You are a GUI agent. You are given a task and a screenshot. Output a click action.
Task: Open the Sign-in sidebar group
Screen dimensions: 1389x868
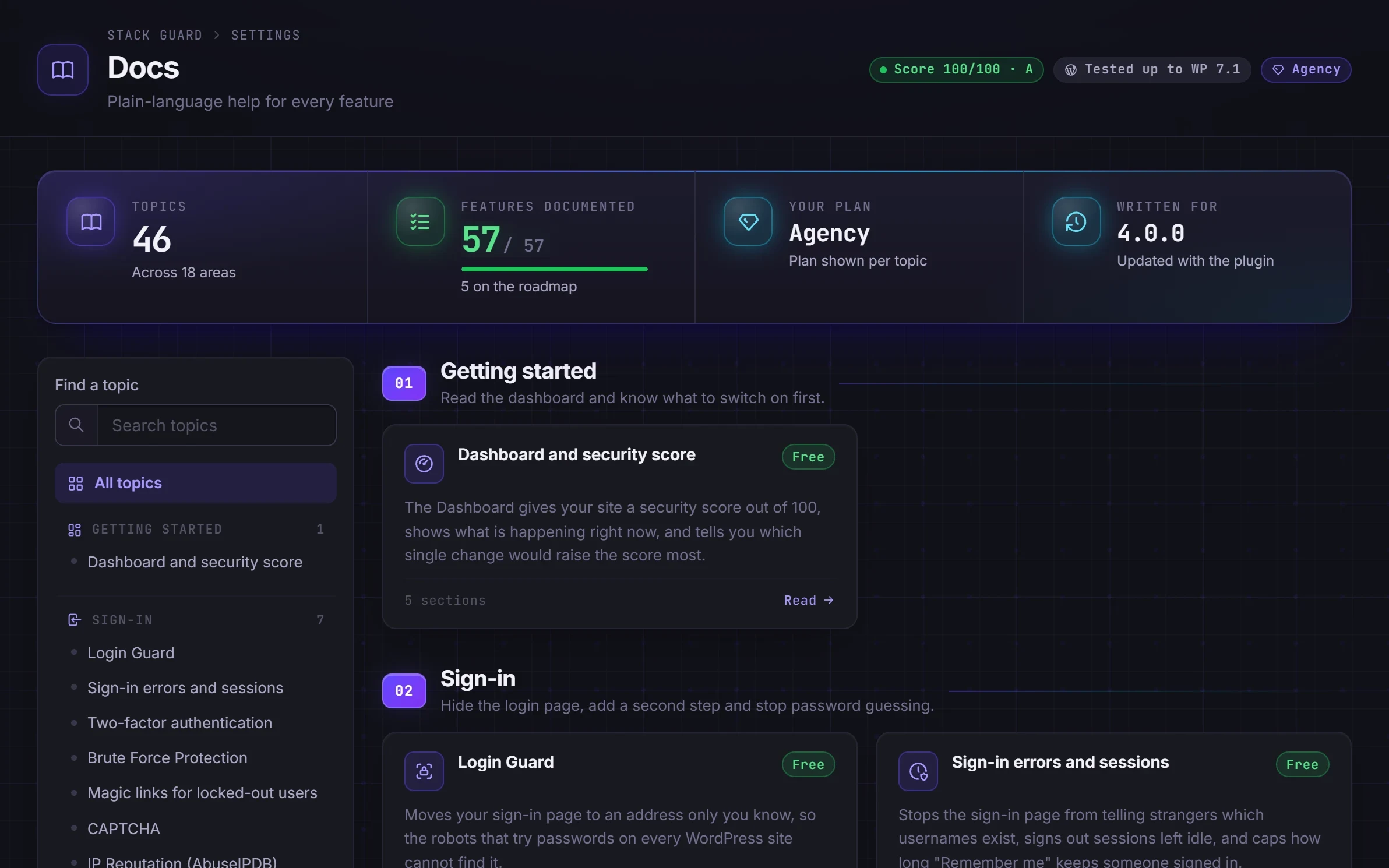point(196,620)
